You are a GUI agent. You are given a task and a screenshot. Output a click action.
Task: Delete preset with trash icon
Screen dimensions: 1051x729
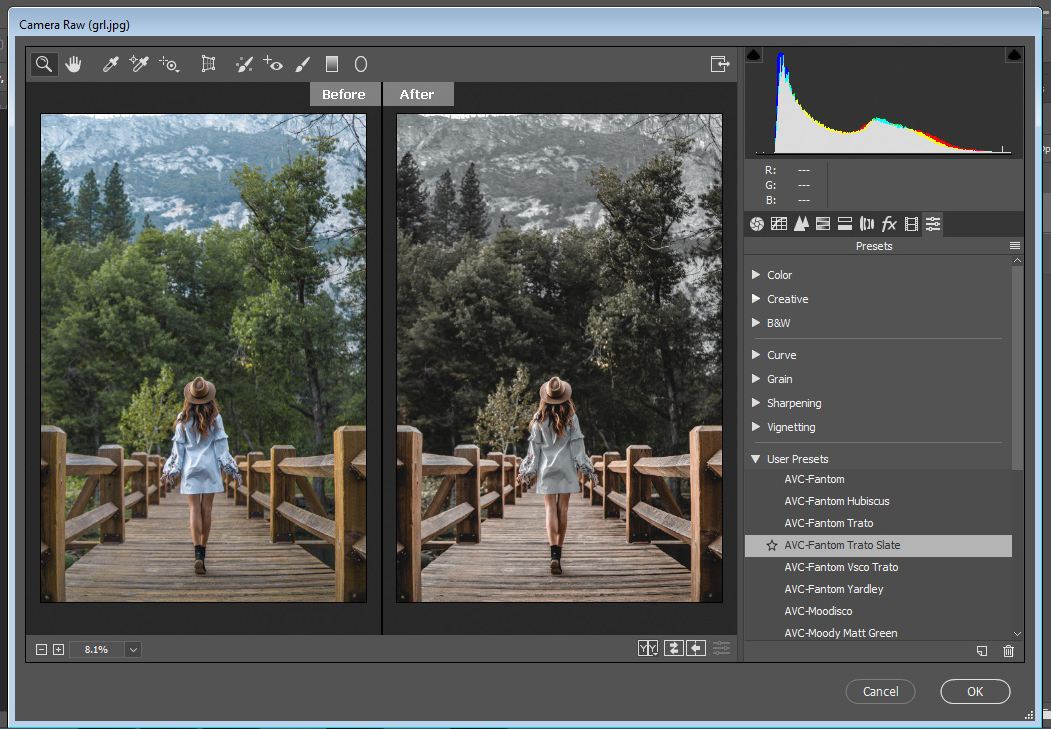(1008, 651)
